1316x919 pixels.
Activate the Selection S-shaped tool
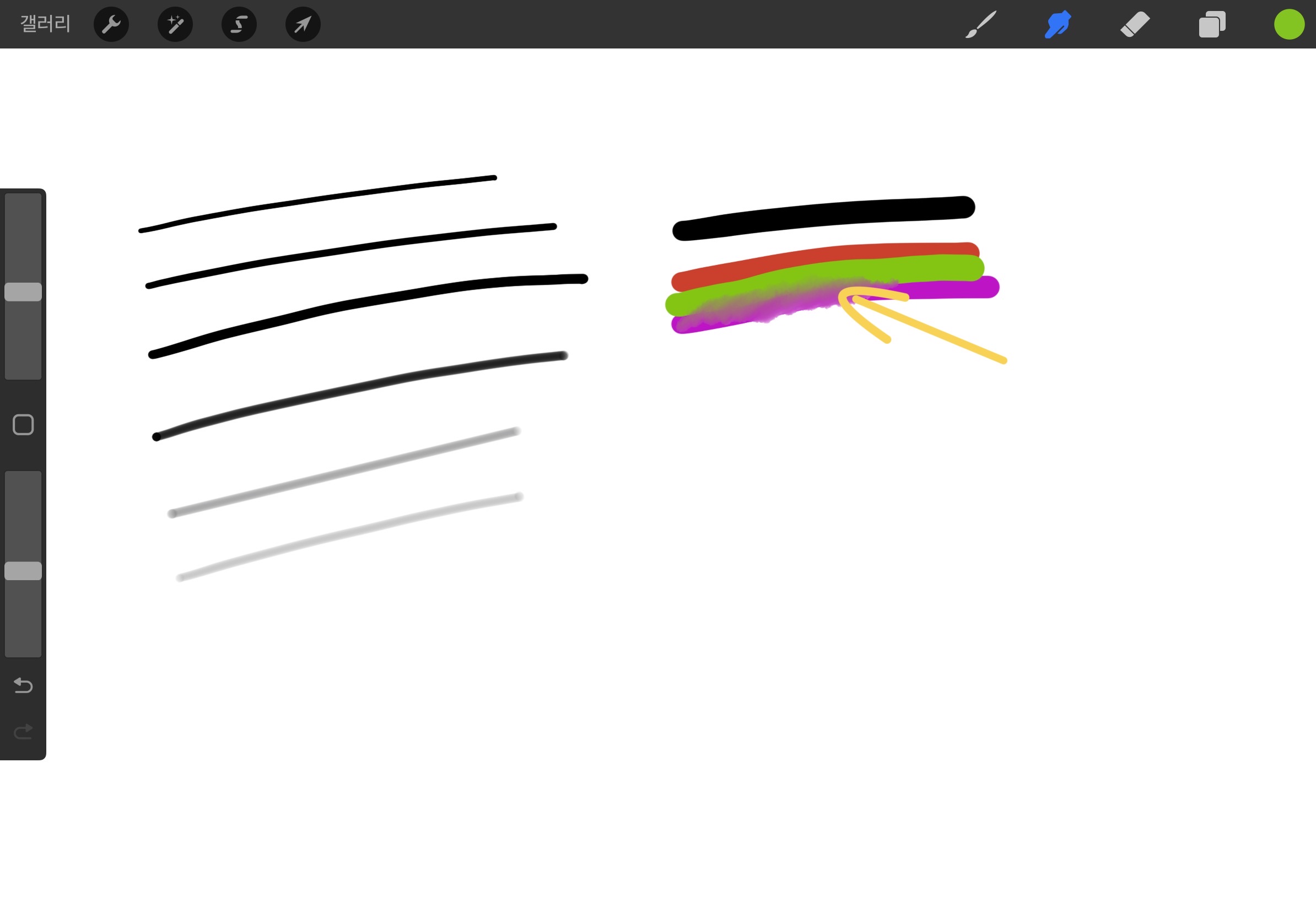pos(239,24)
